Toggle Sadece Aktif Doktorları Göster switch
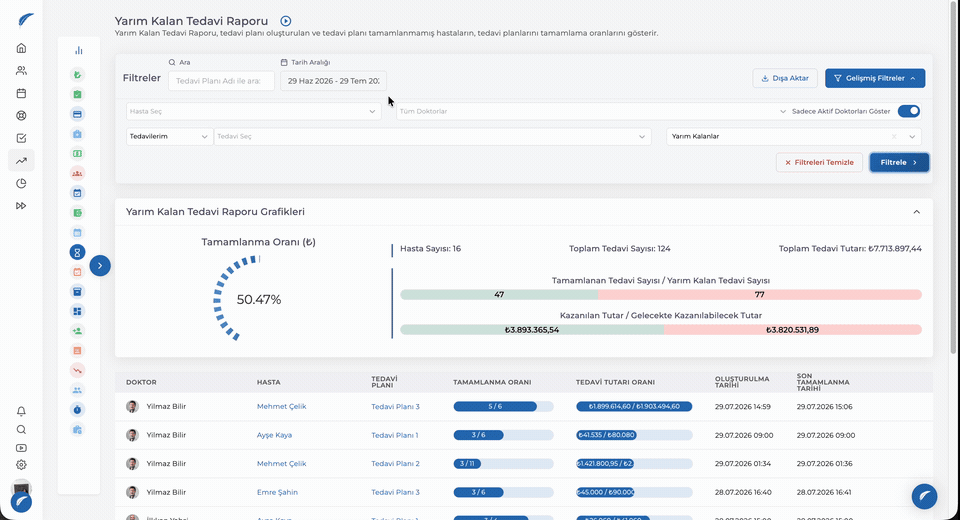This screenshot has width=960, height=520. pos(909,111)
